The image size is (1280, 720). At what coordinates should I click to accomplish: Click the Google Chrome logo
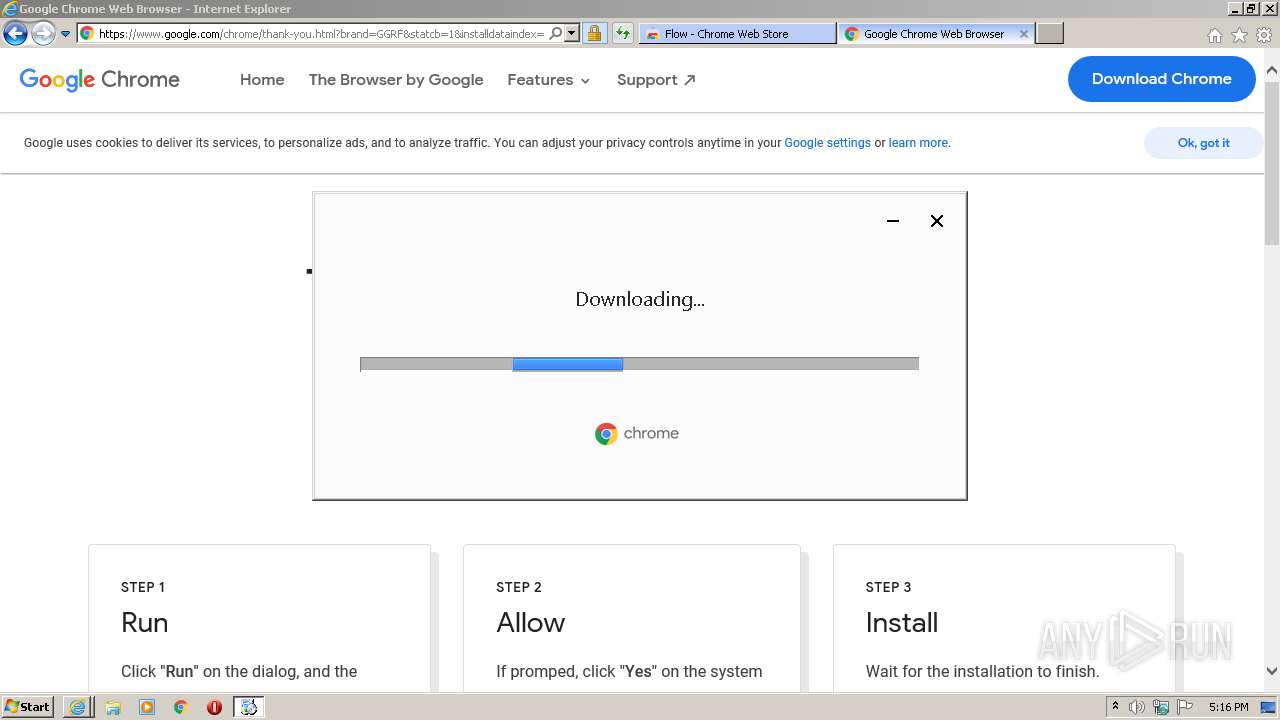point(100,79)
